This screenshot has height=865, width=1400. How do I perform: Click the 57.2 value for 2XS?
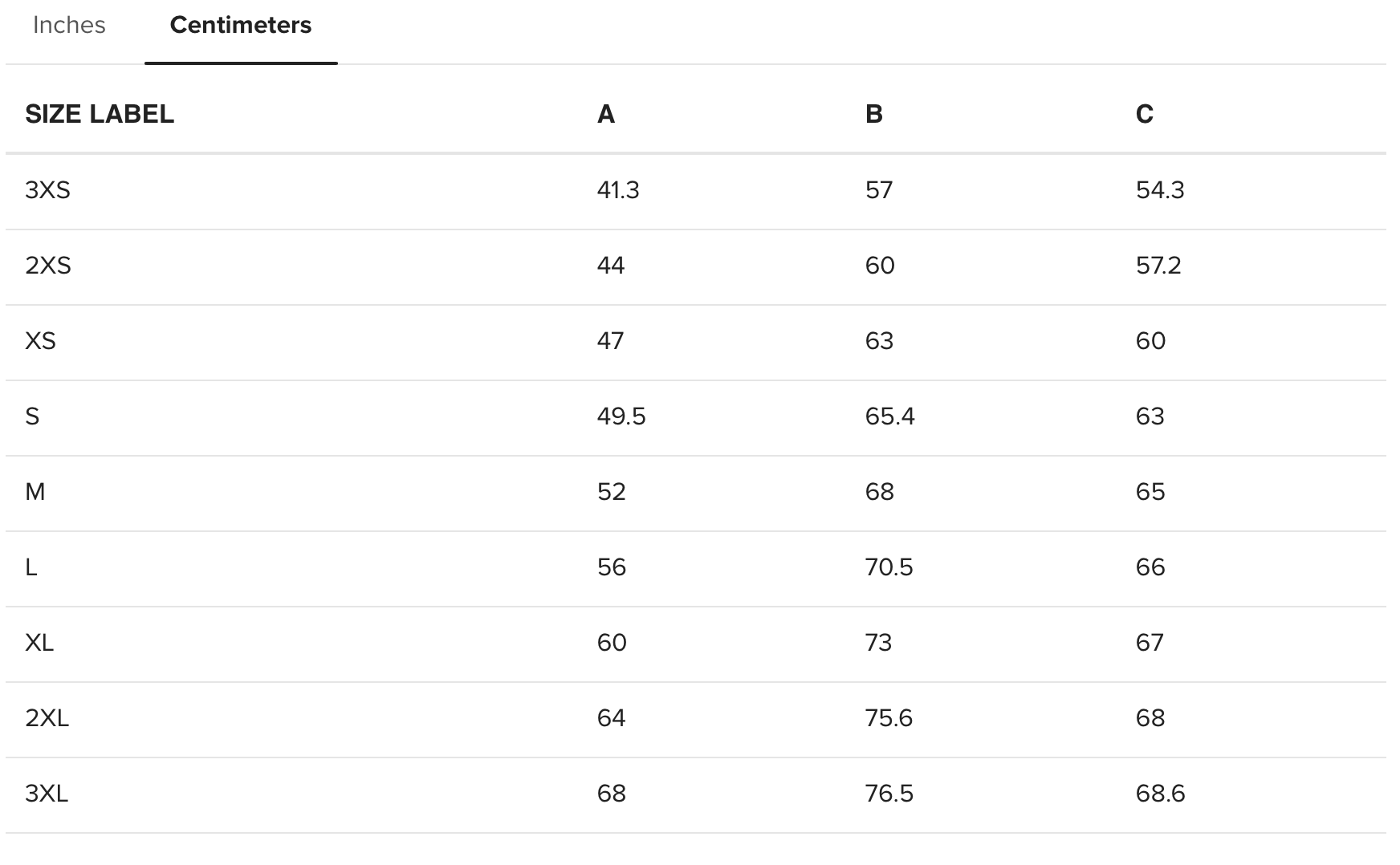pyautogui.click(x=1158, y=266)
